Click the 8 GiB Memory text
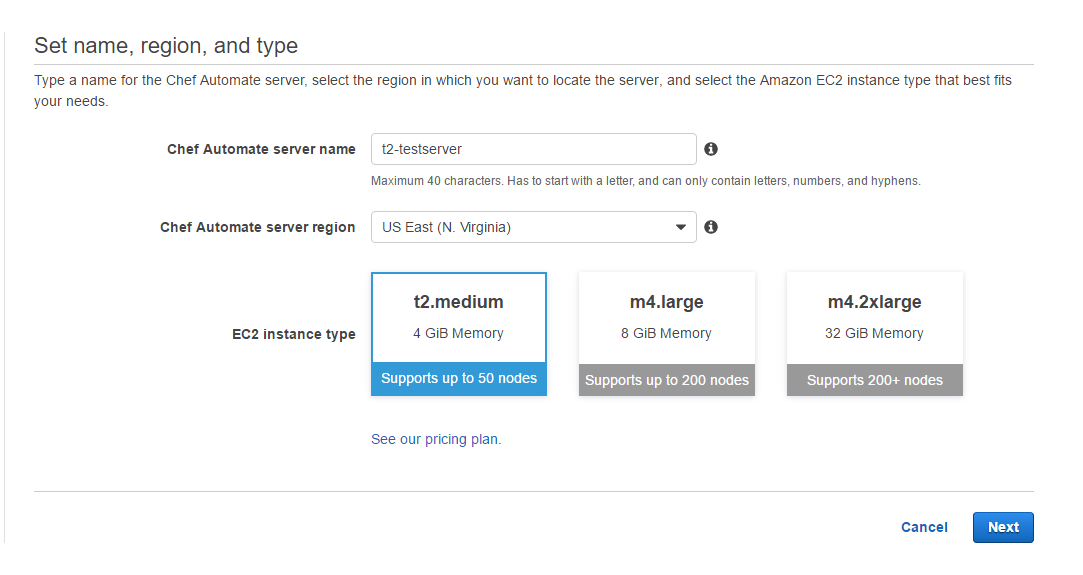 tap(666, 333)
